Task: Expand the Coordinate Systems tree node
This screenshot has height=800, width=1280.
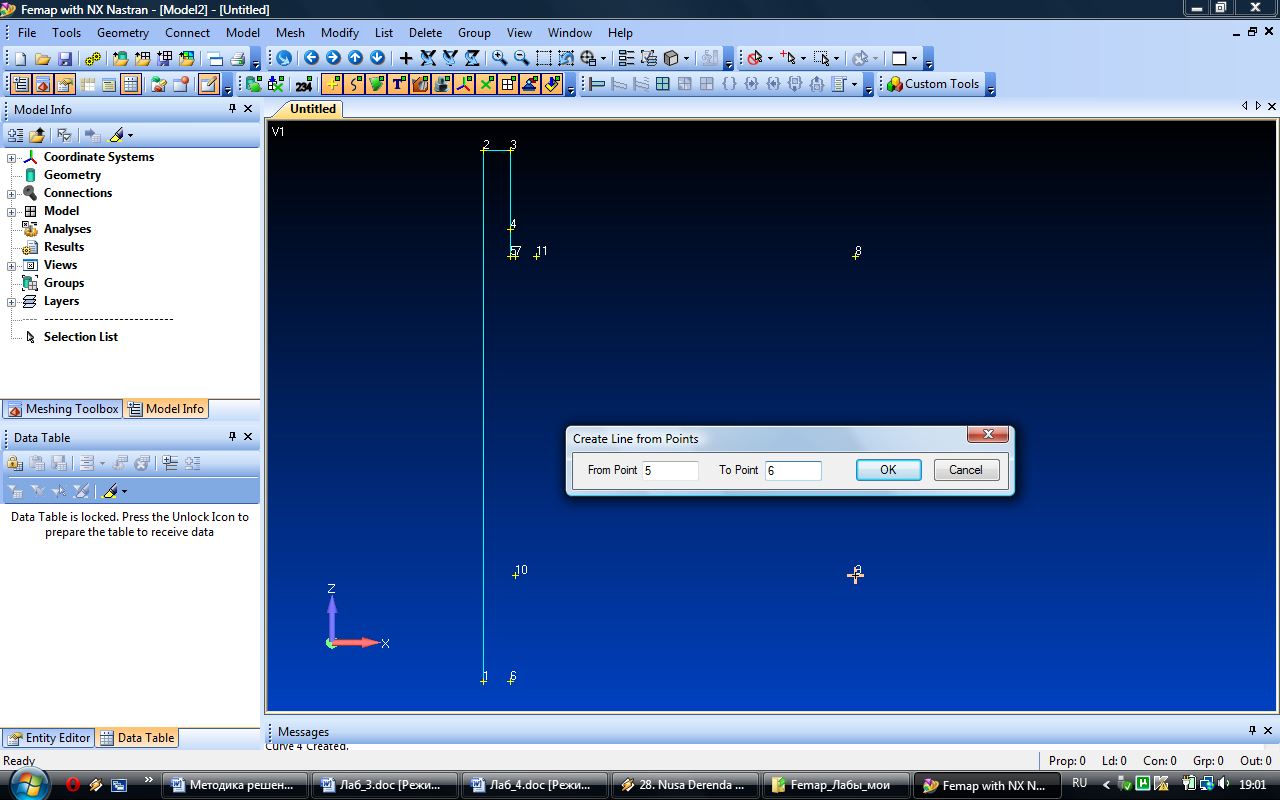Action: tap(12, 158)
